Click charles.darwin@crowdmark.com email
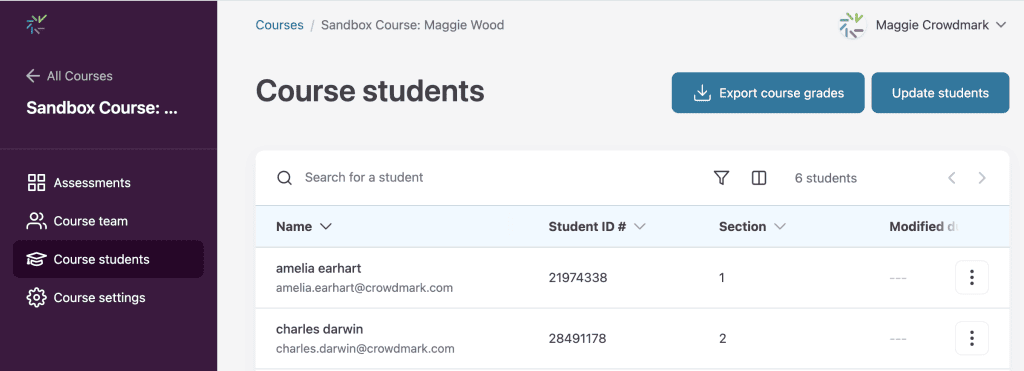The height and width of the screenshot is (371, 1024). (x=365, y=348)
